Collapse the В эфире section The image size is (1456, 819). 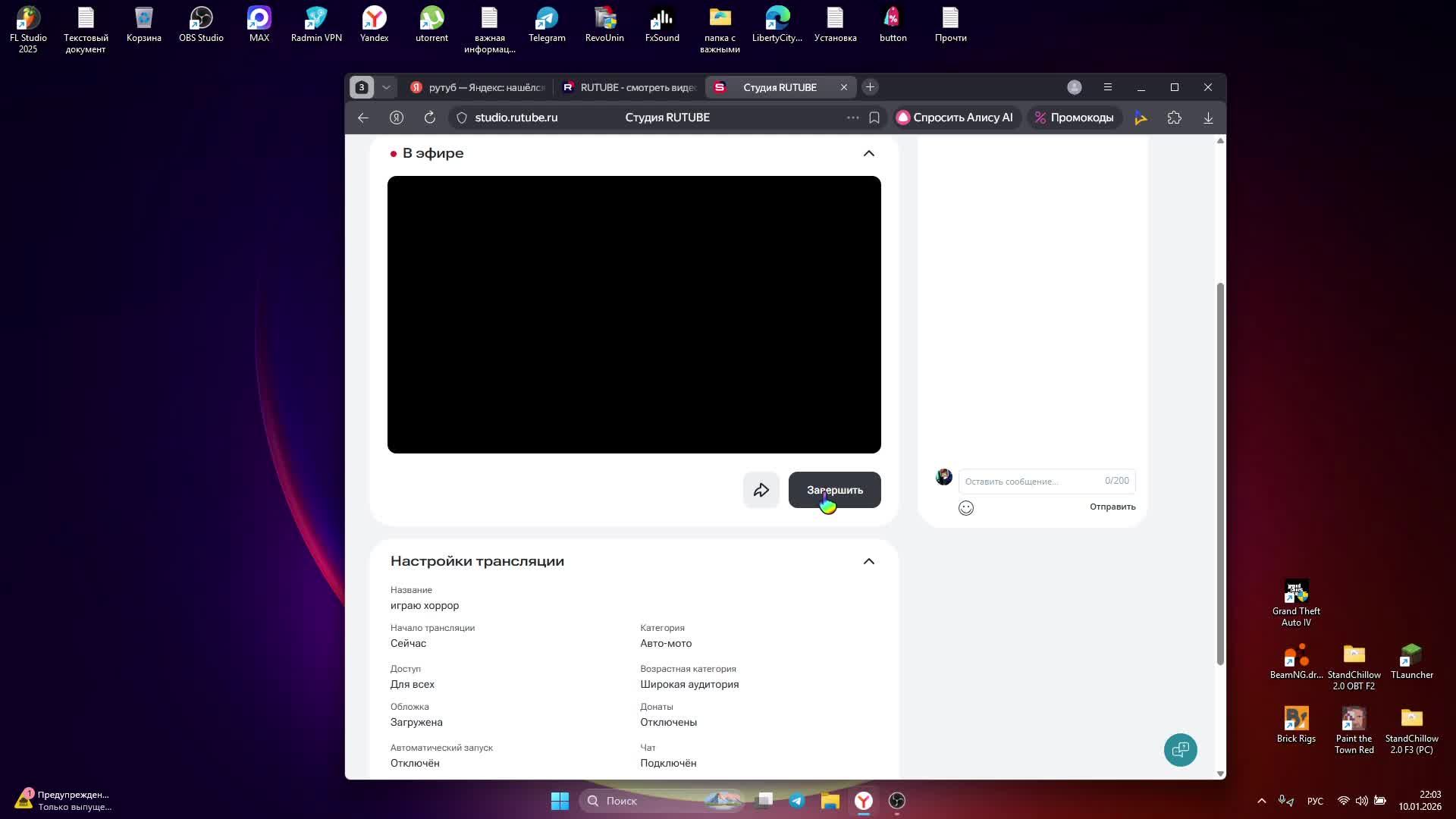868,153
